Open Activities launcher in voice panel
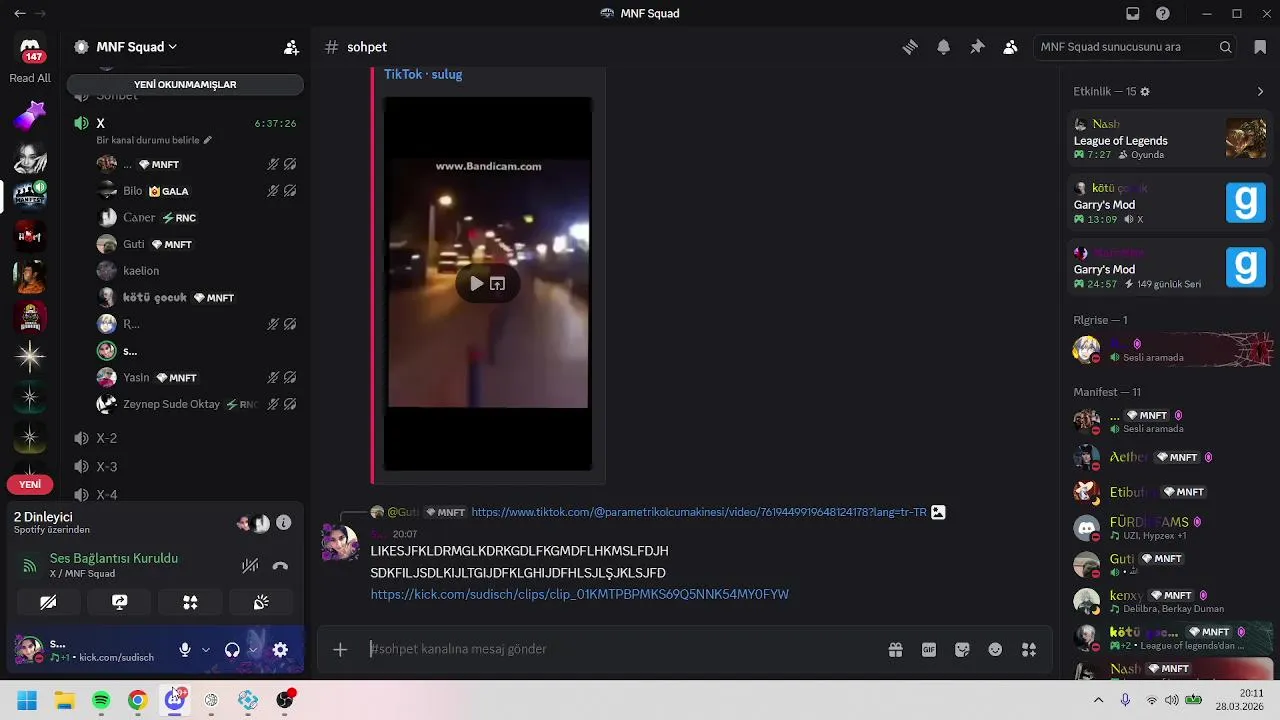Image resolution: width=1280 pixels, height=720 pixels. pos(190,602)
